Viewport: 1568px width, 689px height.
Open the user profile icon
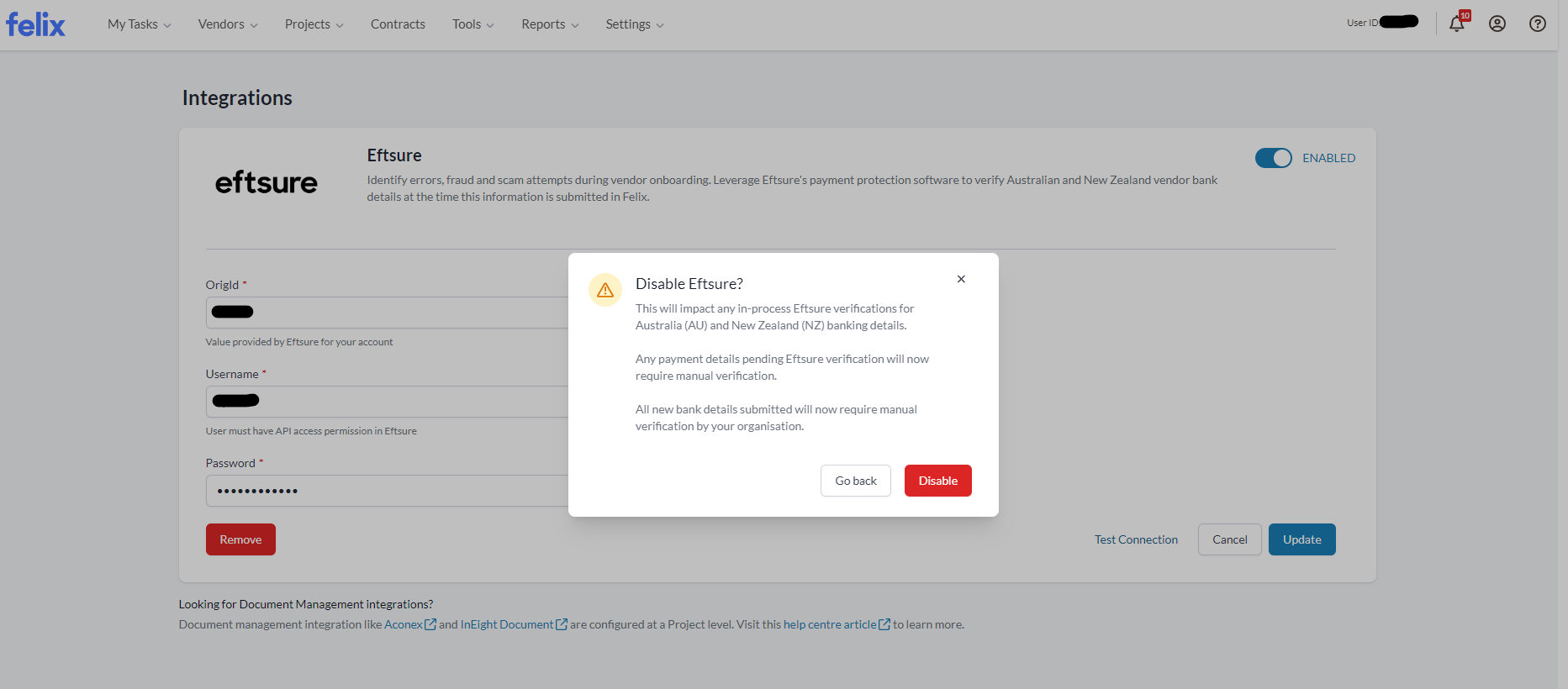1497,24
